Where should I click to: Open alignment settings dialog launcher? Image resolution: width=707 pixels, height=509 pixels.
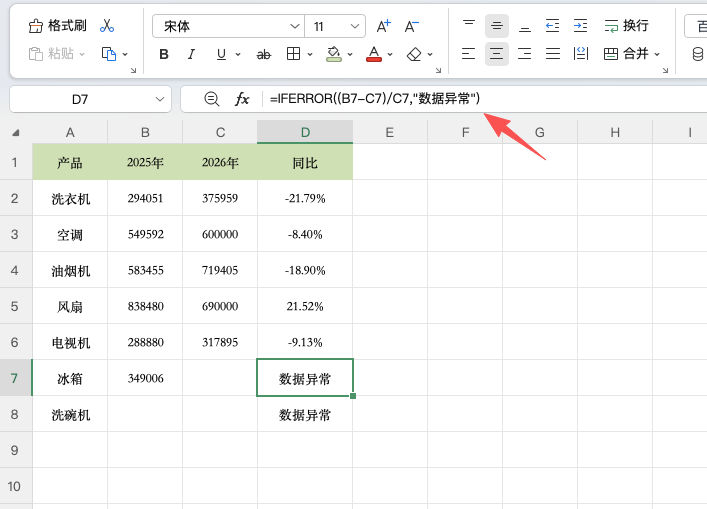pyautogui.click(x=666, y=70)
